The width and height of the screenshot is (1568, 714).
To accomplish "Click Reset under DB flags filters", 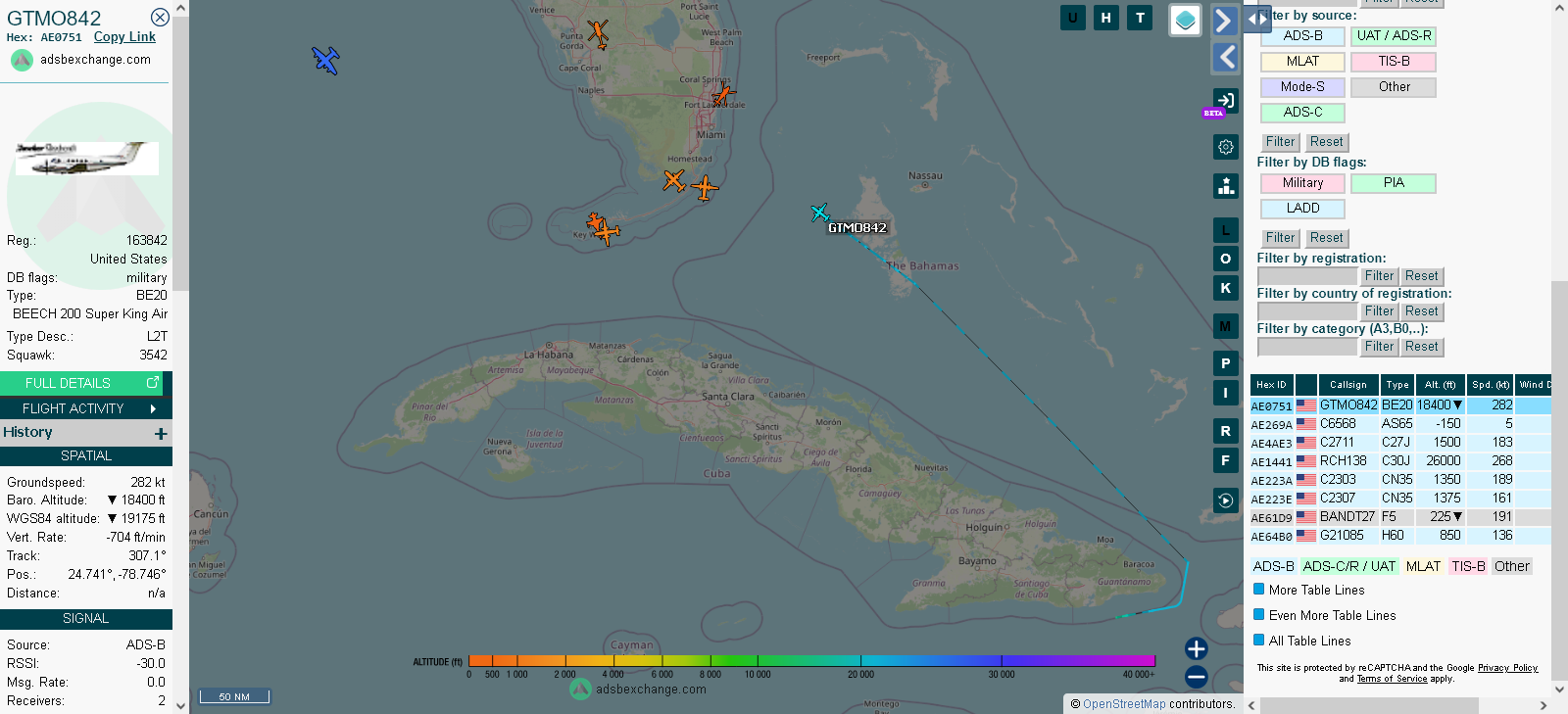I will tap(1327, 238).
